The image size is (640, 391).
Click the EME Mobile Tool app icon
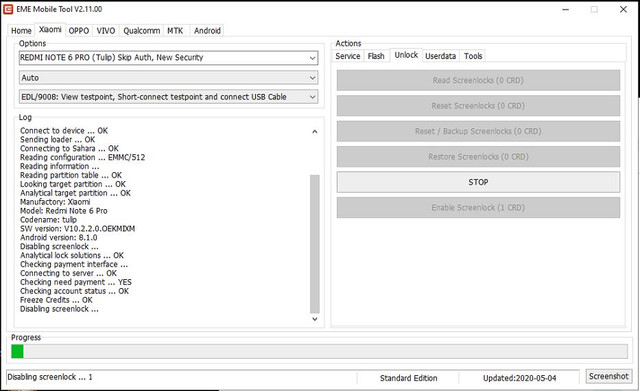[8, 9]
